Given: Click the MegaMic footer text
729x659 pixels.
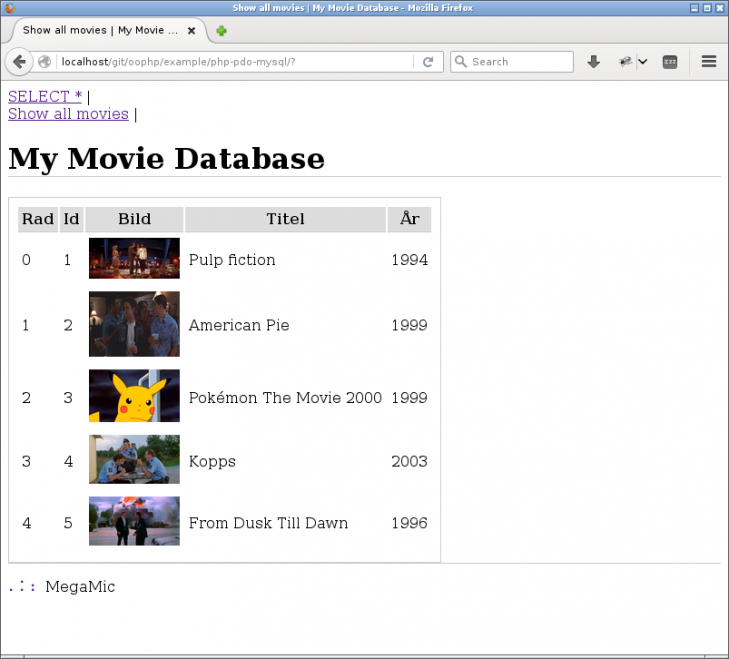Looking at the screenshot, I should point(80,587).
